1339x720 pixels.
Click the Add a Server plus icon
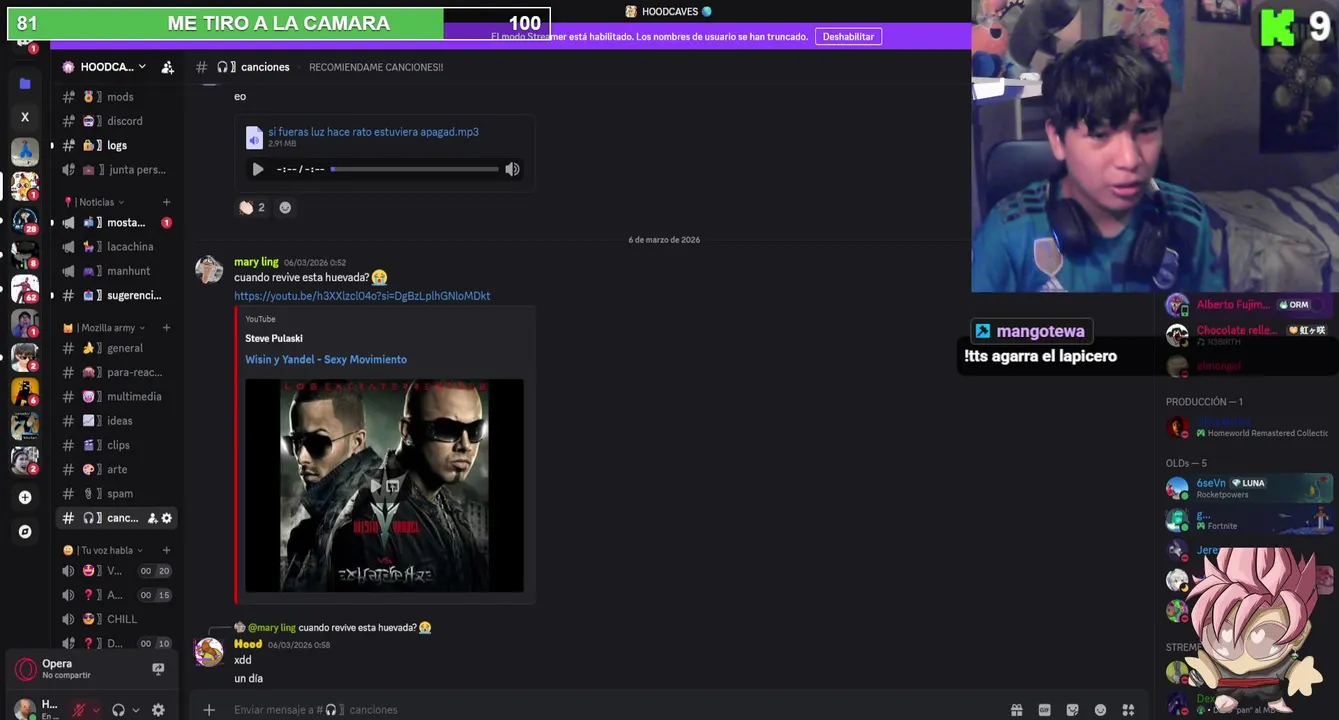(x=25, y=497)
